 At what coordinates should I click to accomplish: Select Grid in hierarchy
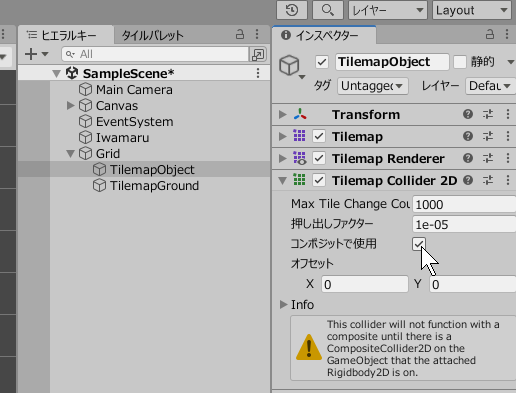click(x=108, y=154)
